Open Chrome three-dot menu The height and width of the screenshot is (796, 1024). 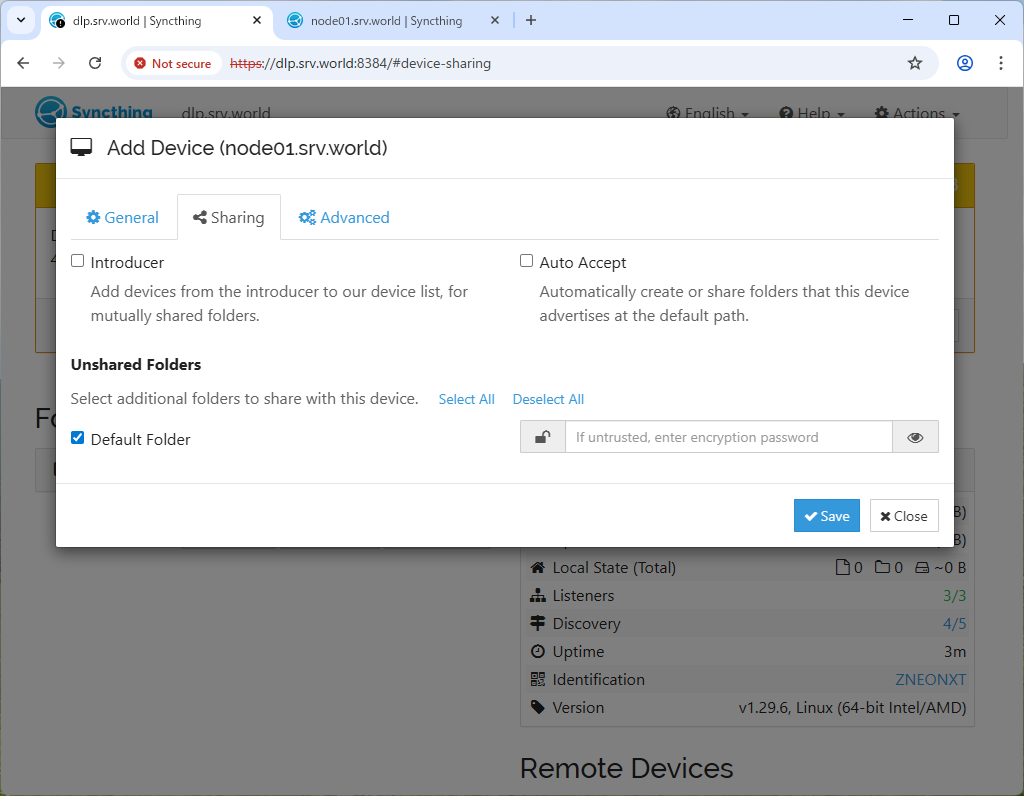coord(1000,63)
